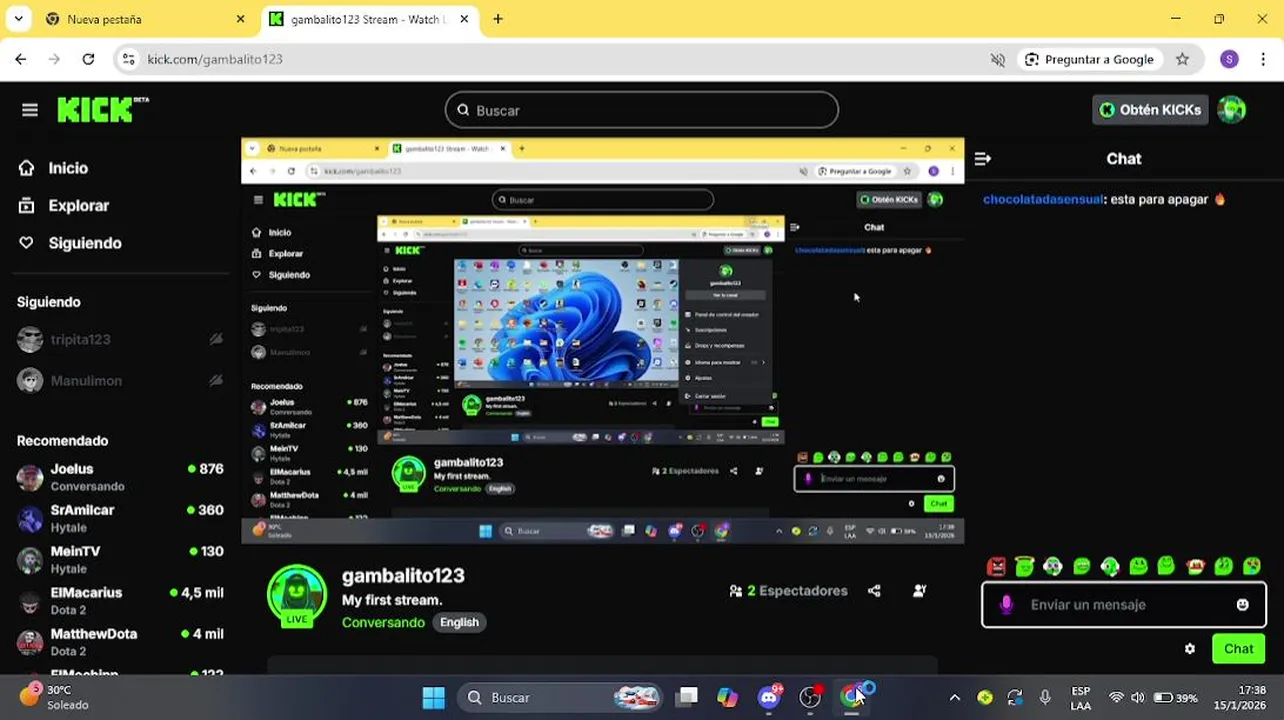Click the 2 Espectadores viewer count
The image size is (1284, 720).
[x=788, y=591]
